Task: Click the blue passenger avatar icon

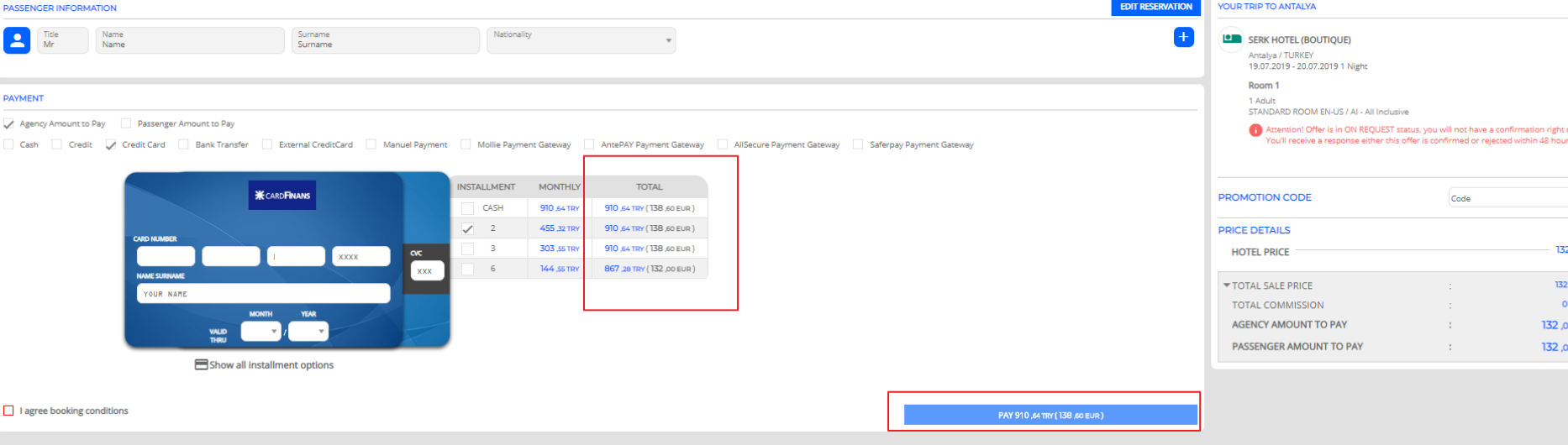Action: tap(17, 40)
